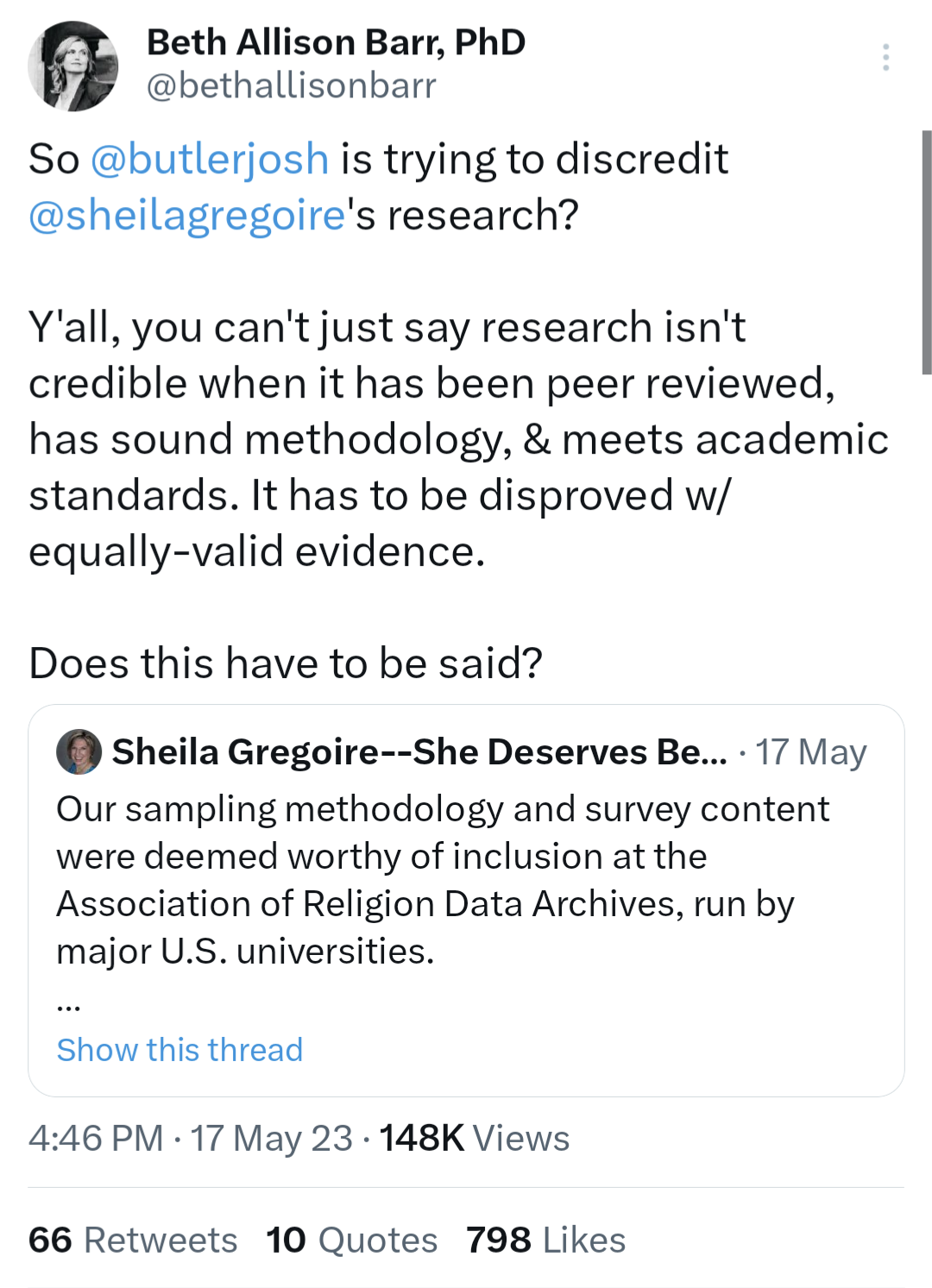Select the Sheila Gregoire quoted author name
The width and height of the screenshot is (932, 1288).
pyautogui.click(x=419, y=751)
